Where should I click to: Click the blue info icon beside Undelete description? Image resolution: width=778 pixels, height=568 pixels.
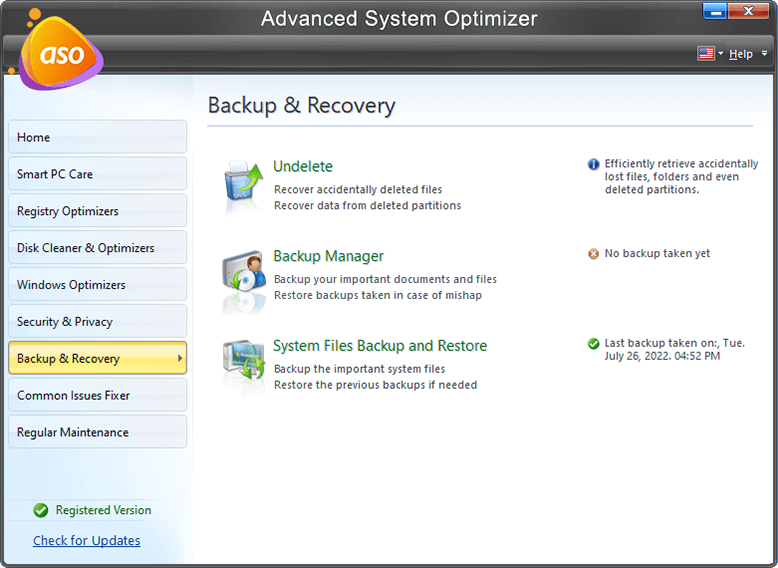(593, 164)
